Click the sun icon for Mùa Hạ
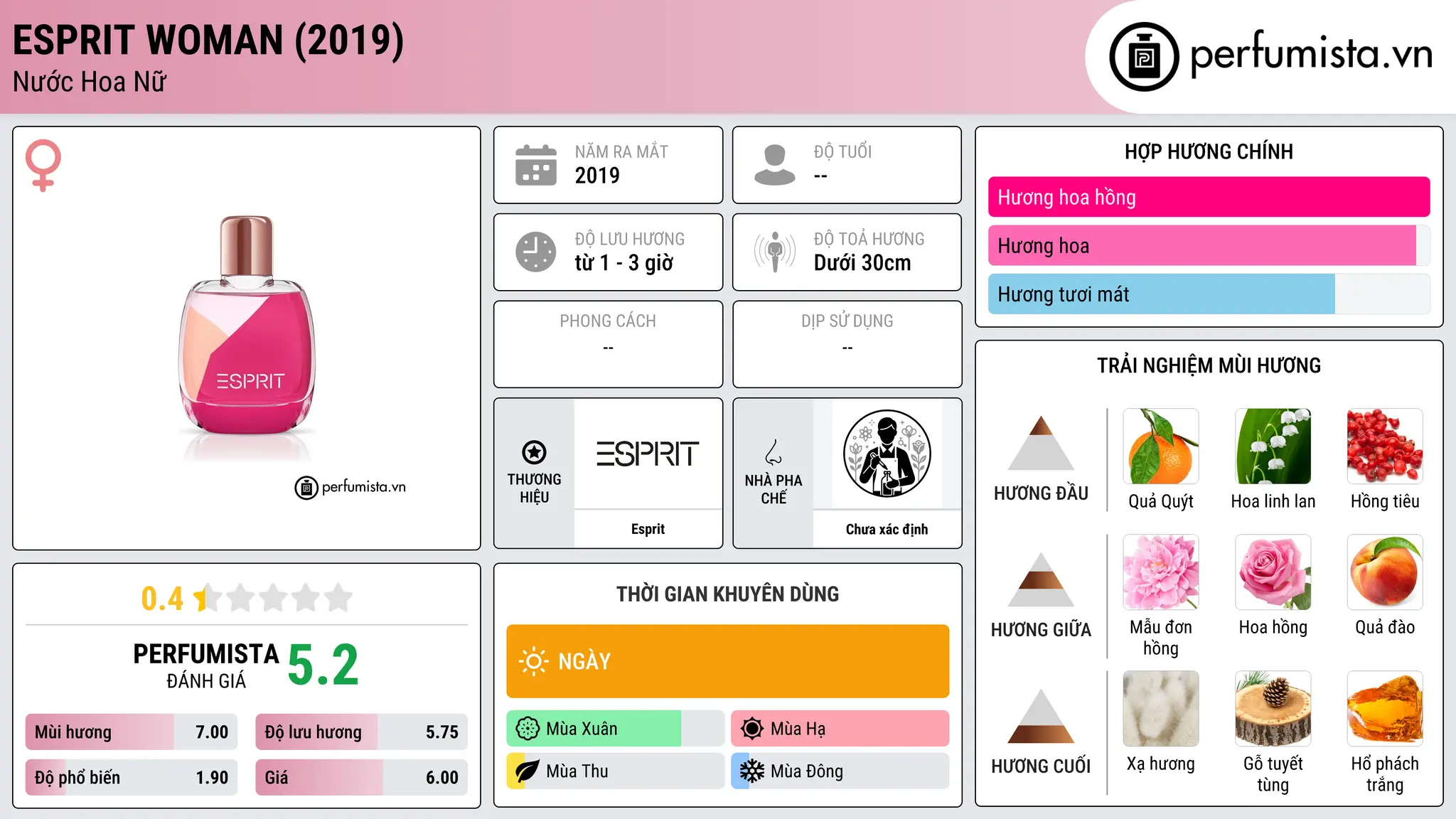1456x819 pixels. click(751, 729)
